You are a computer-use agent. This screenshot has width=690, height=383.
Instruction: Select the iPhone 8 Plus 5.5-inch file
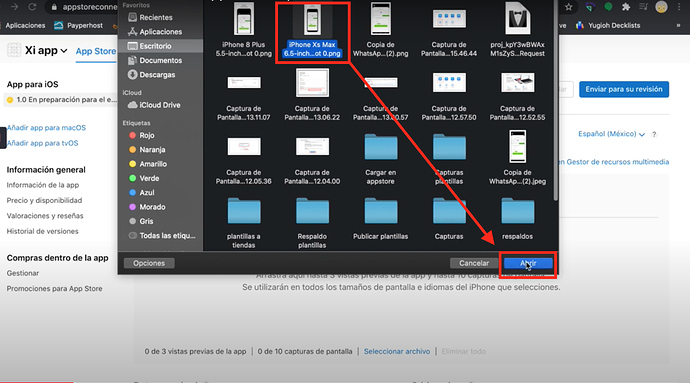(243, 30)
